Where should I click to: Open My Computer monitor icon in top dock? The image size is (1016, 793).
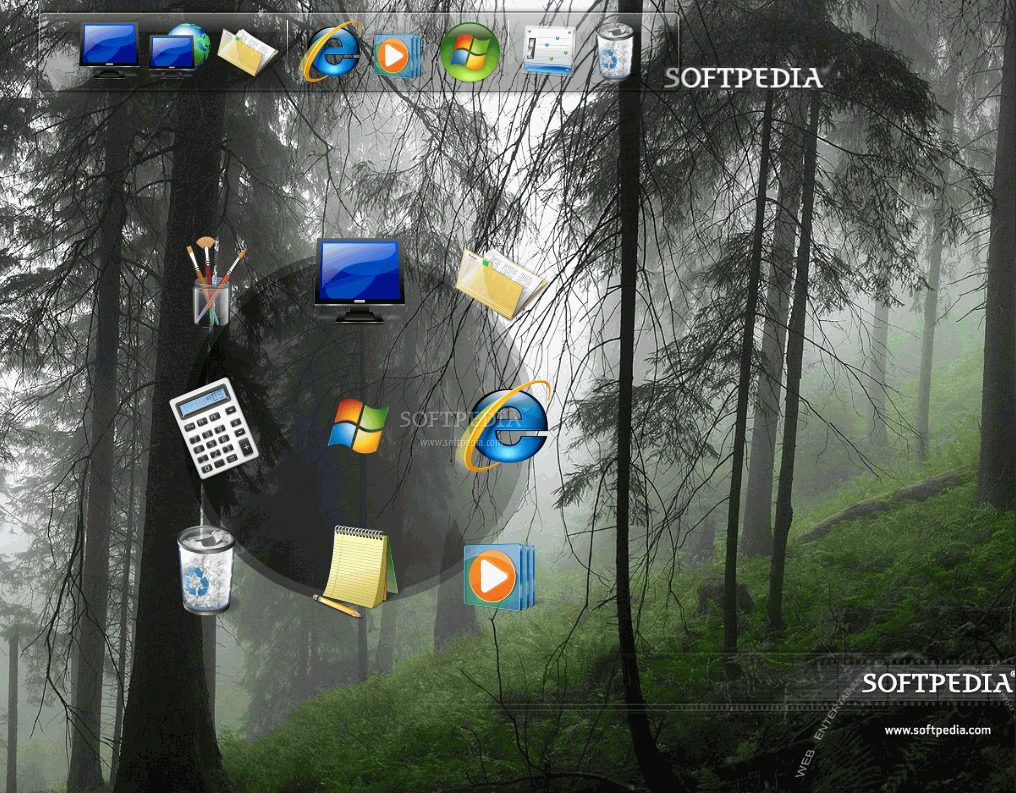109,51
